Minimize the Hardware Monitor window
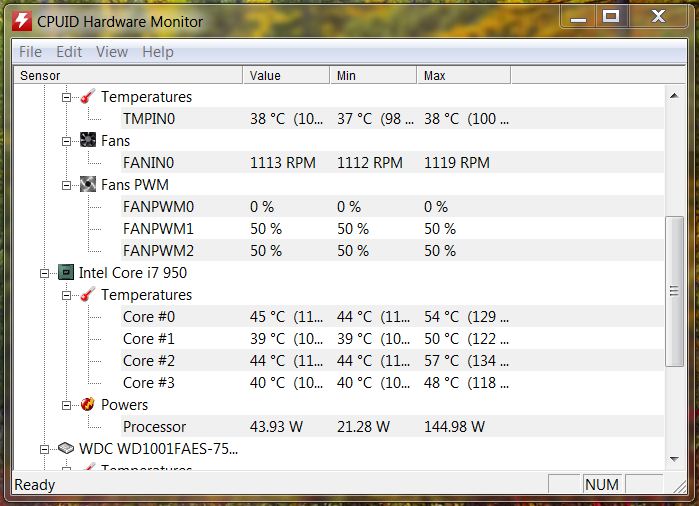The height and width of the screenshot is (506, 699). pos(578,17)
